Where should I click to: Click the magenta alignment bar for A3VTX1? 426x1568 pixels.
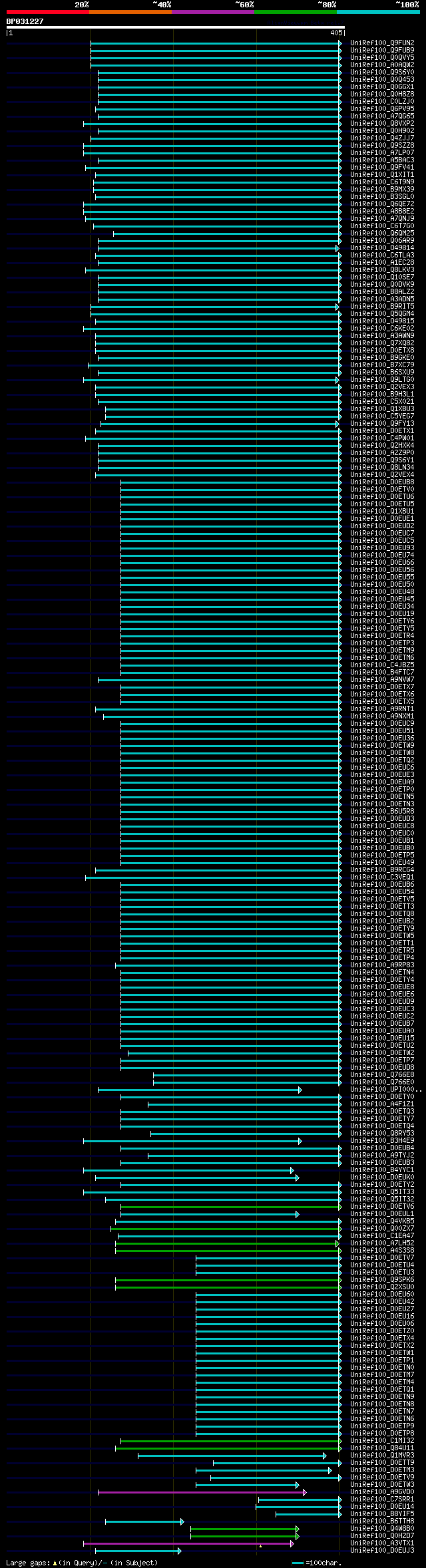coord(188,1543)
